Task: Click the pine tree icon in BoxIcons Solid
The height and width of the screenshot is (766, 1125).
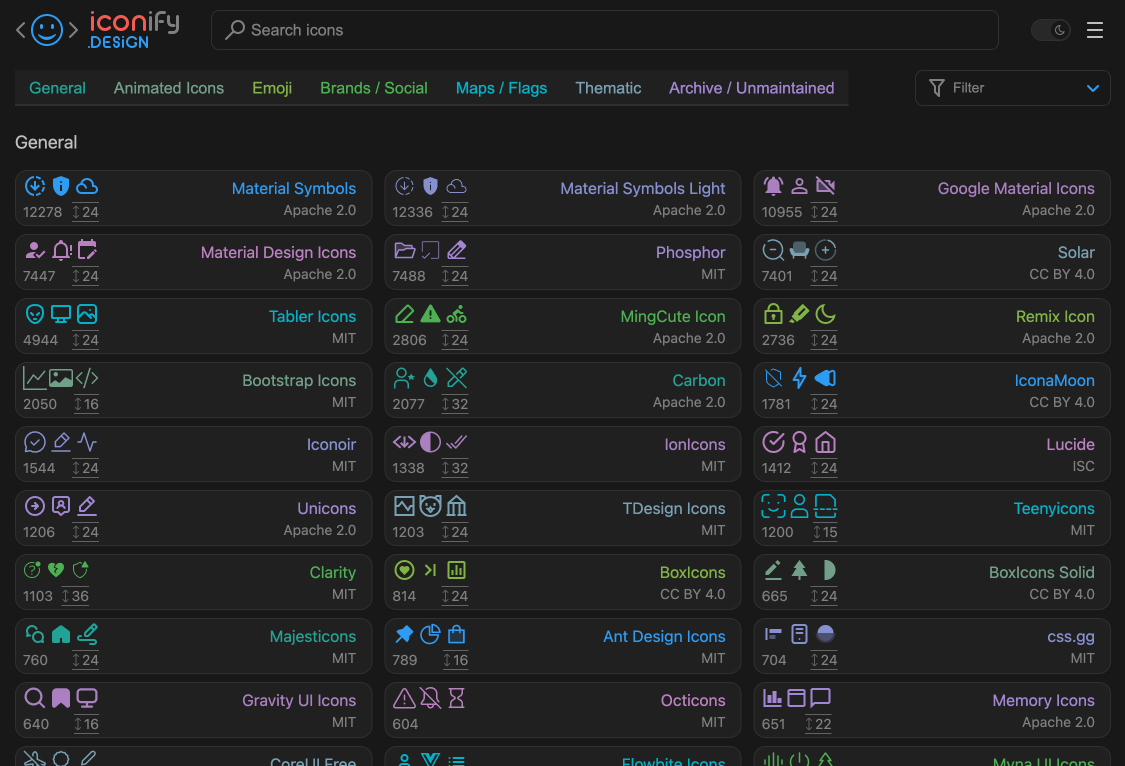Action: click(x=799, y=570)
